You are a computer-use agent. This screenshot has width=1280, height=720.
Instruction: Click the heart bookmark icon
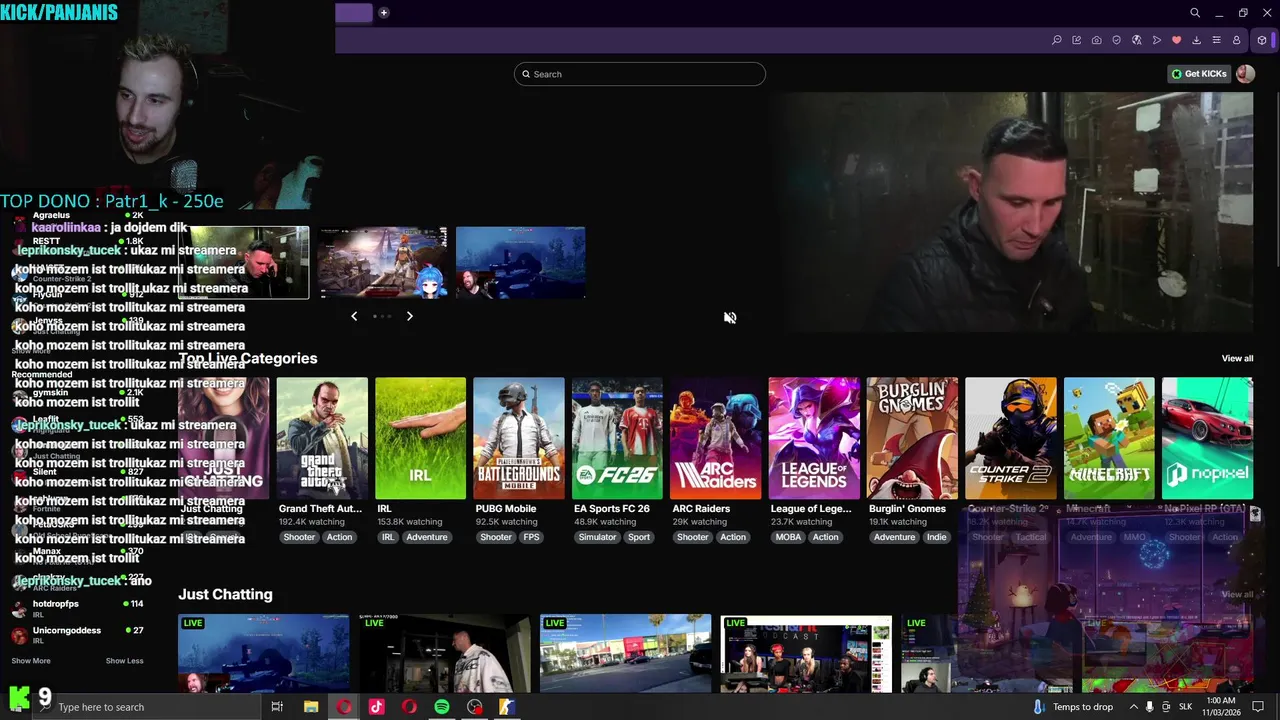tap(1177, 40)
